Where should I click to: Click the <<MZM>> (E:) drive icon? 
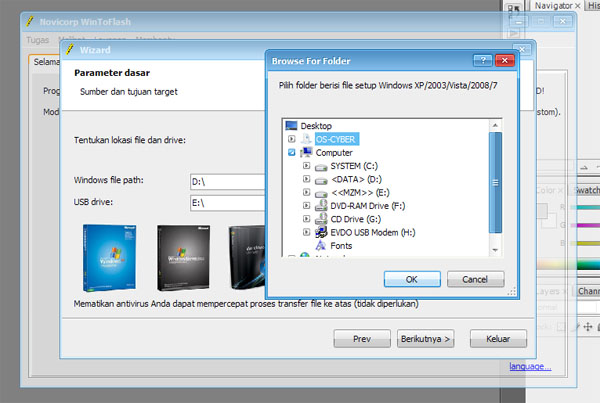321,194
